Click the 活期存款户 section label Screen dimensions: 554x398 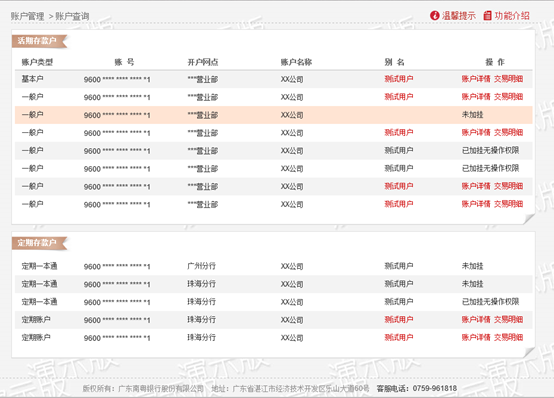click(x=37, y=41)
